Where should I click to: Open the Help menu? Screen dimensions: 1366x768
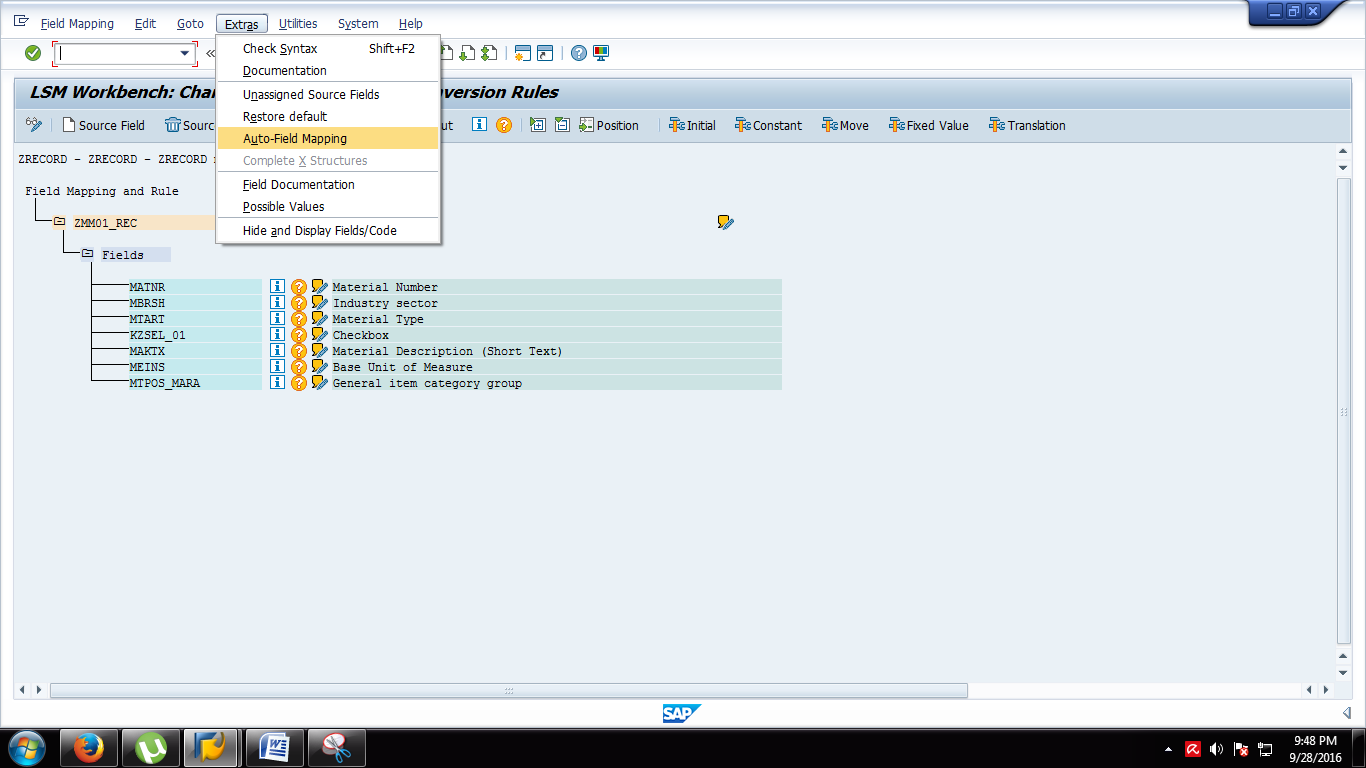[x=410, y=24]
